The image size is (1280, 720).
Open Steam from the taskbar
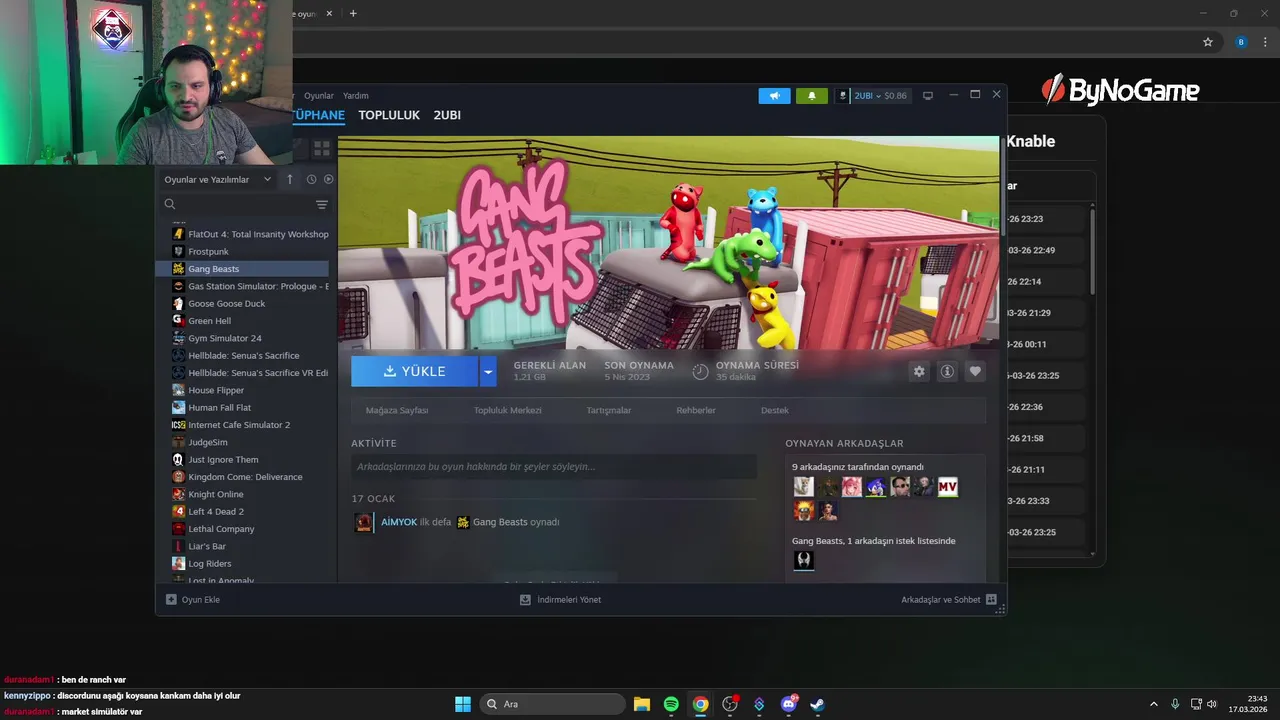[x=818, y=704]
